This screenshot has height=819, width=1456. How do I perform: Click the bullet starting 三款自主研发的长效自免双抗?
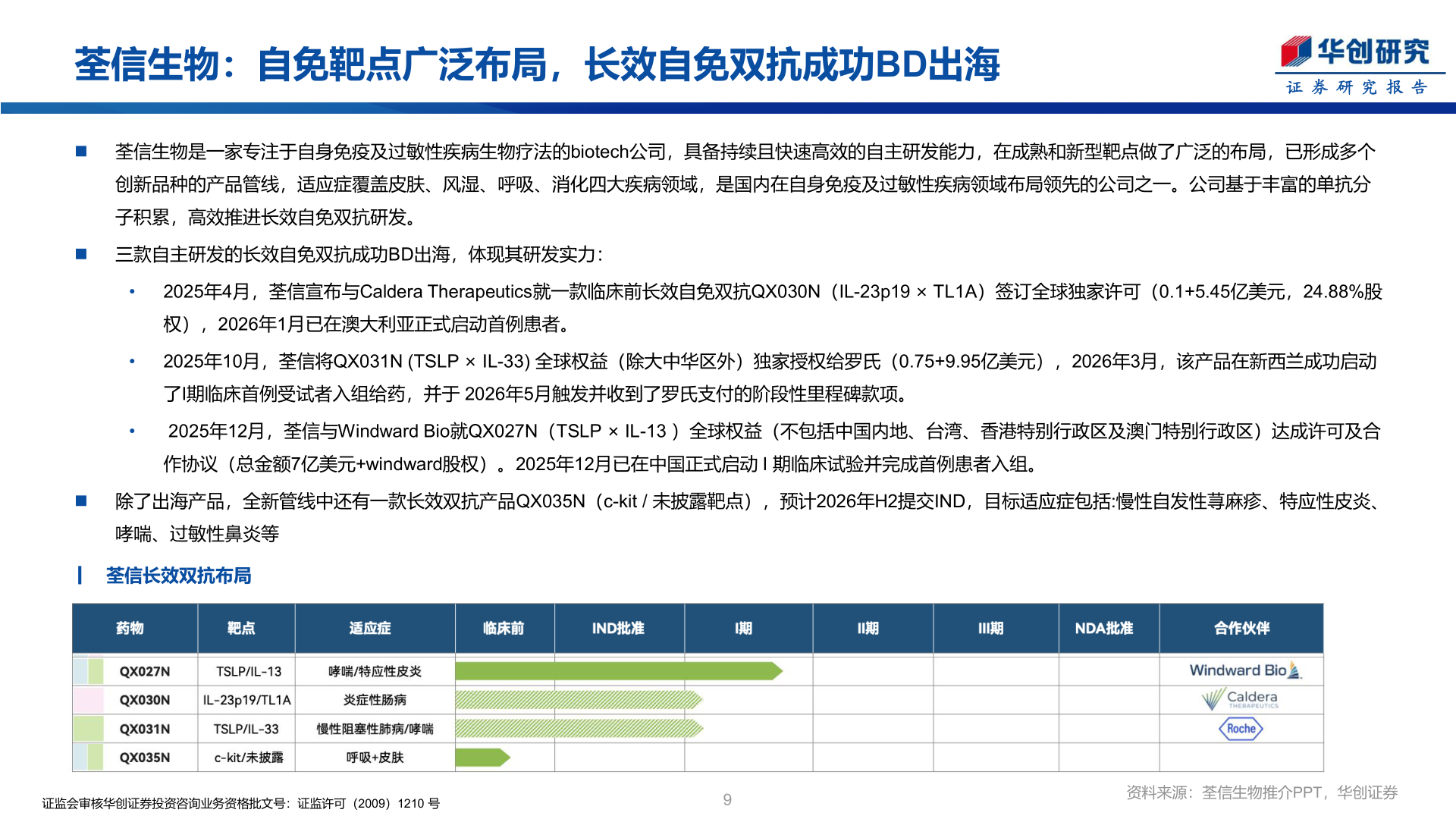coord(359,254)
